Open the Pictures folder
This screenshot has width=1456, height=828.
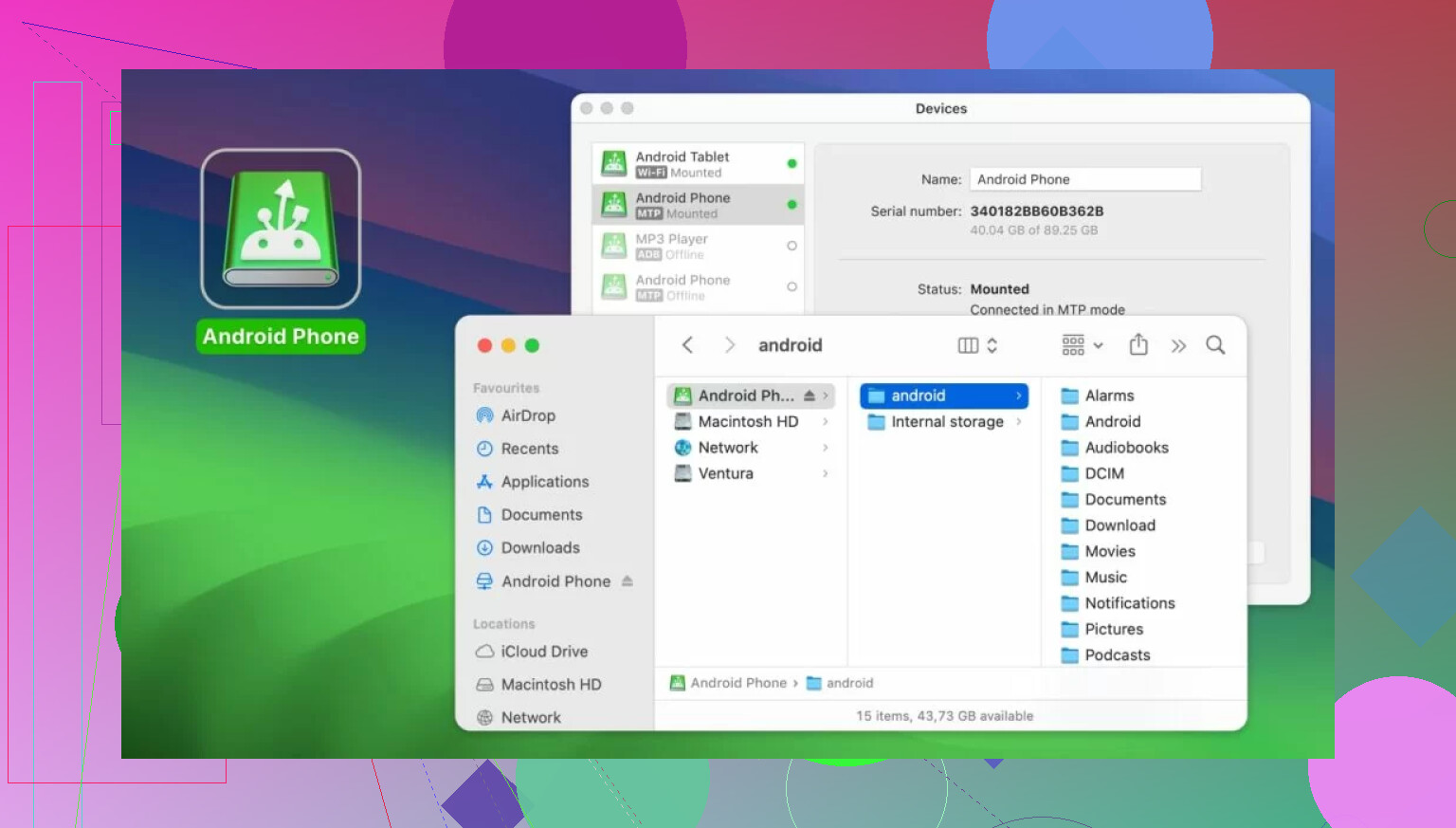pos(1101,629)
